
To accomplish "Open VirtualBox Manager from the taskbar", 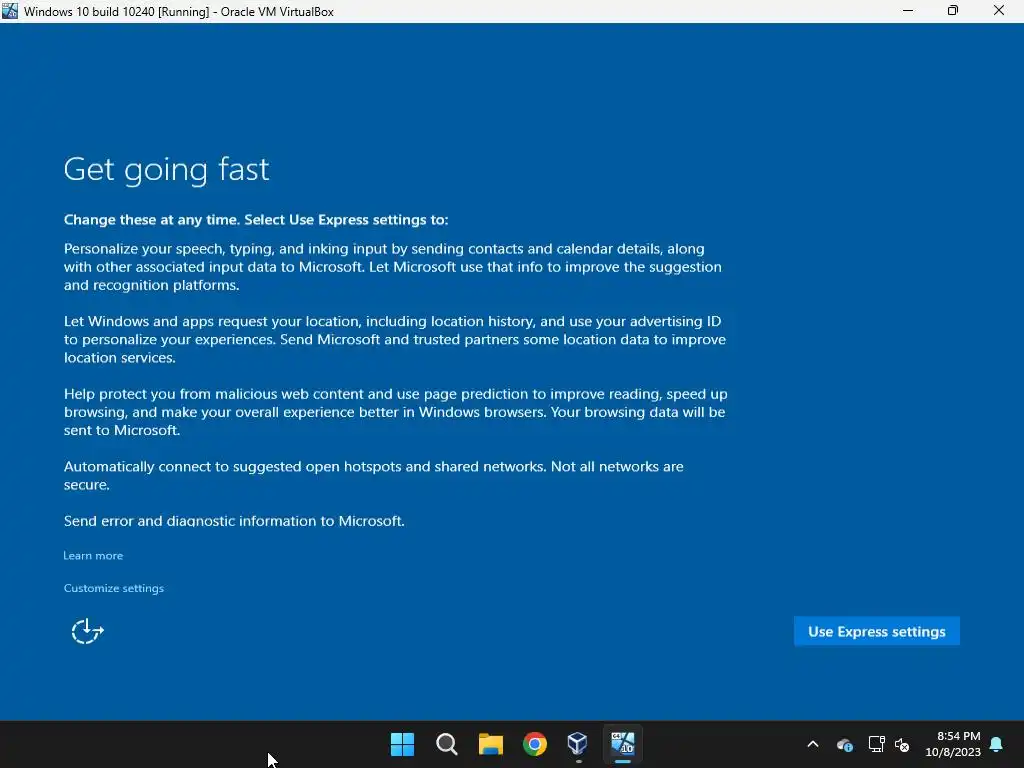I will click(x=578, y=744).
